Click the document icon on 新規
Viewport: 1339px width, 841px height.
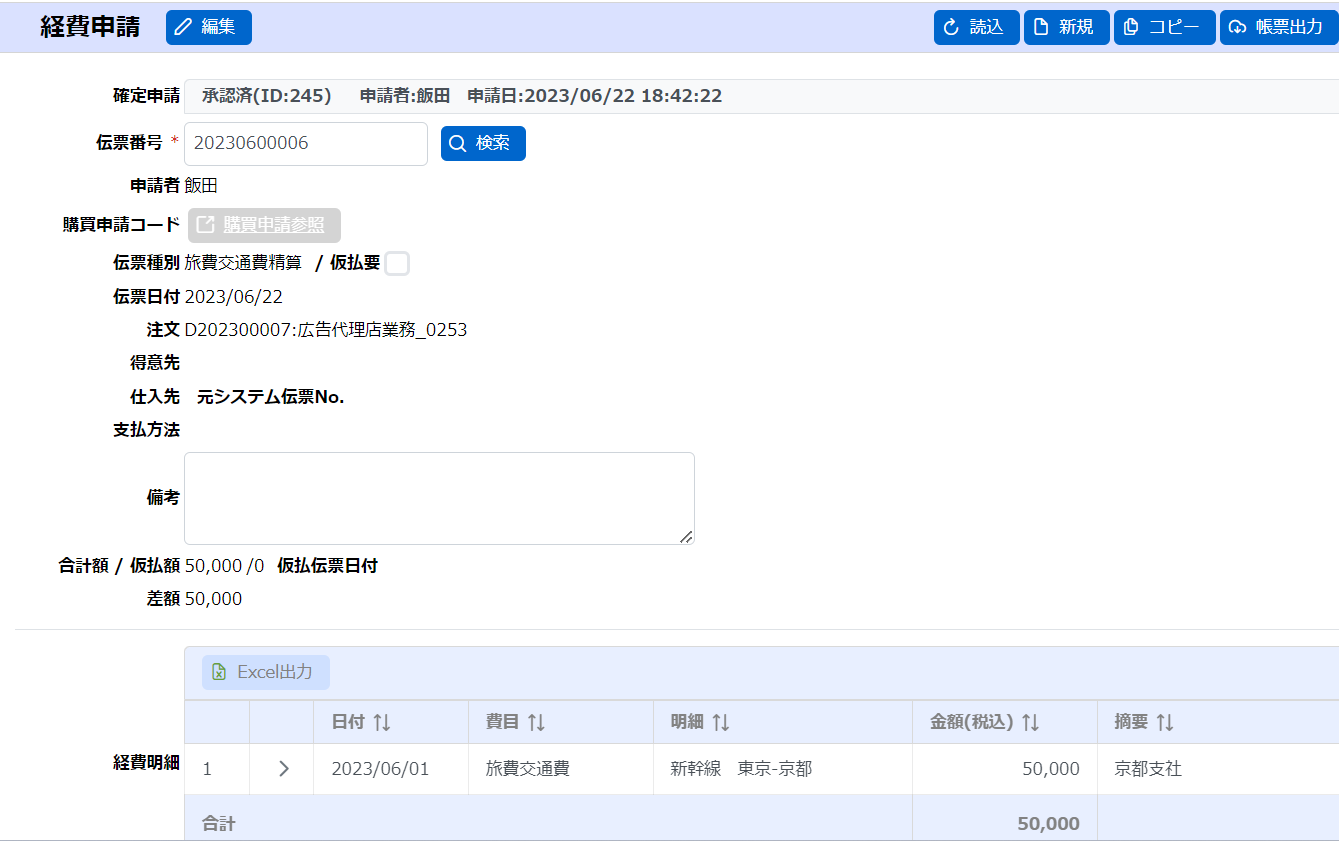1041,27
